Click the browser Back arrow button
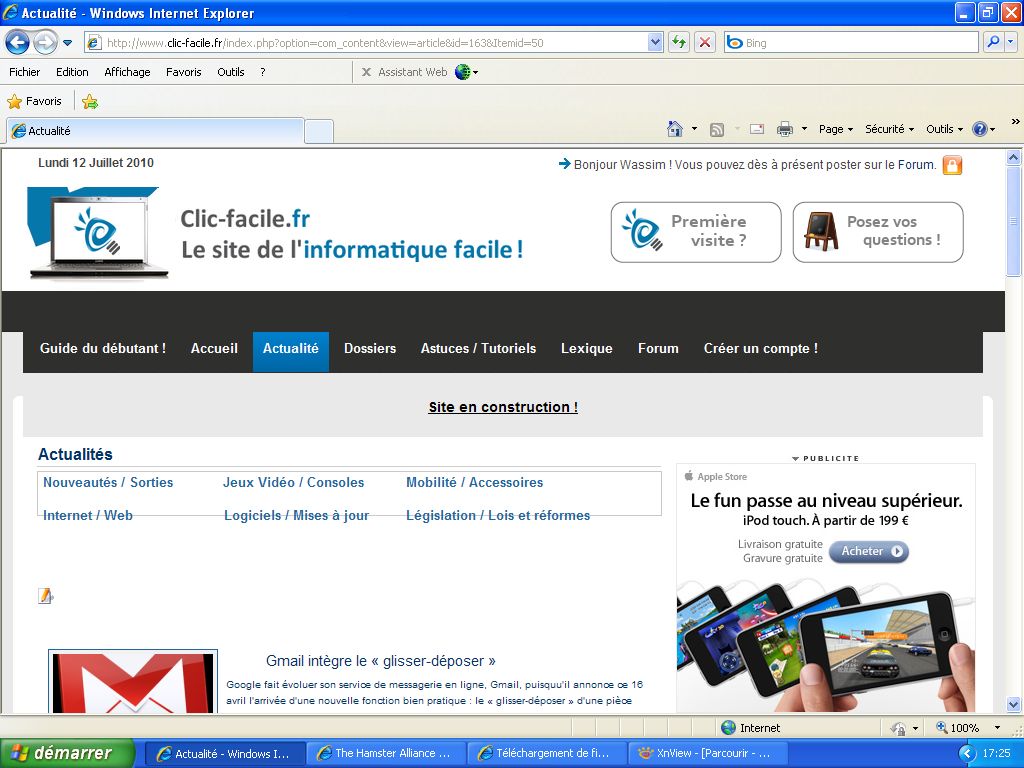The width and height of the screenshot is (1024, 768). pyautogui.click(x=18, y=42)
